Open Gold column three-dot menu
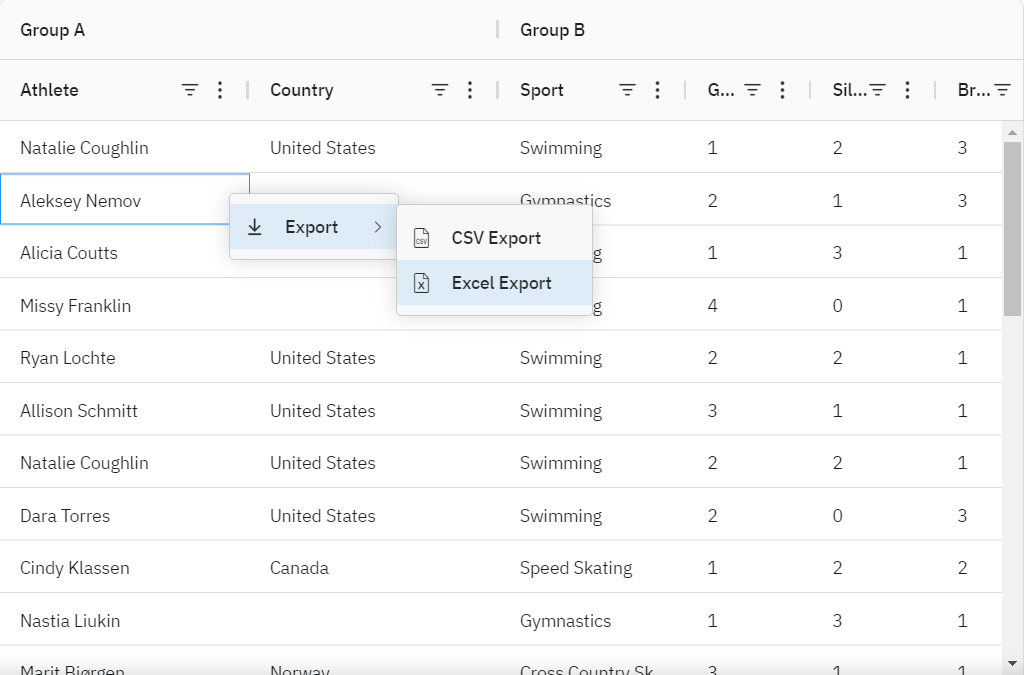1024x675 pixels. (782, 90)
